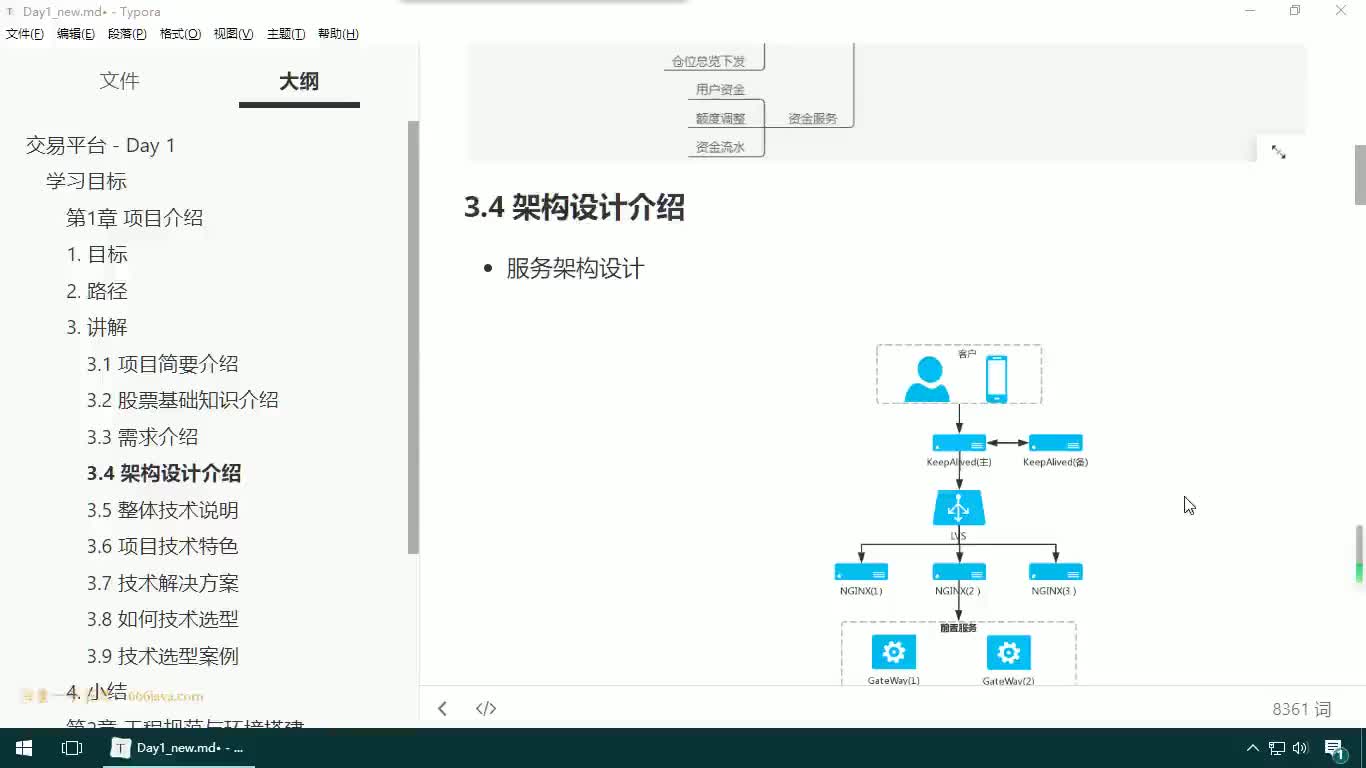Viewport: 1366px width, 768px height.
Task: Open the 主题(T) menu
Action: [286, 33]
